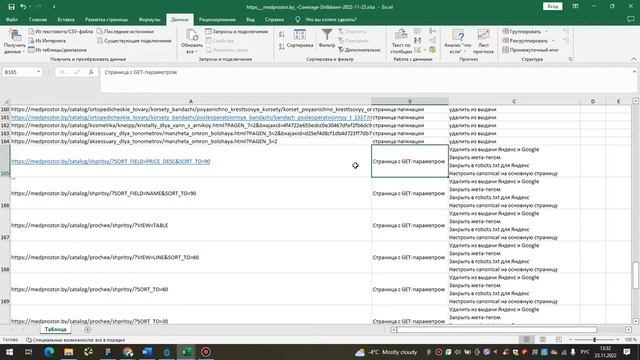Switch to Page Break Preview
This screenshot has height=360, width=640.
(x=559, y=340)
